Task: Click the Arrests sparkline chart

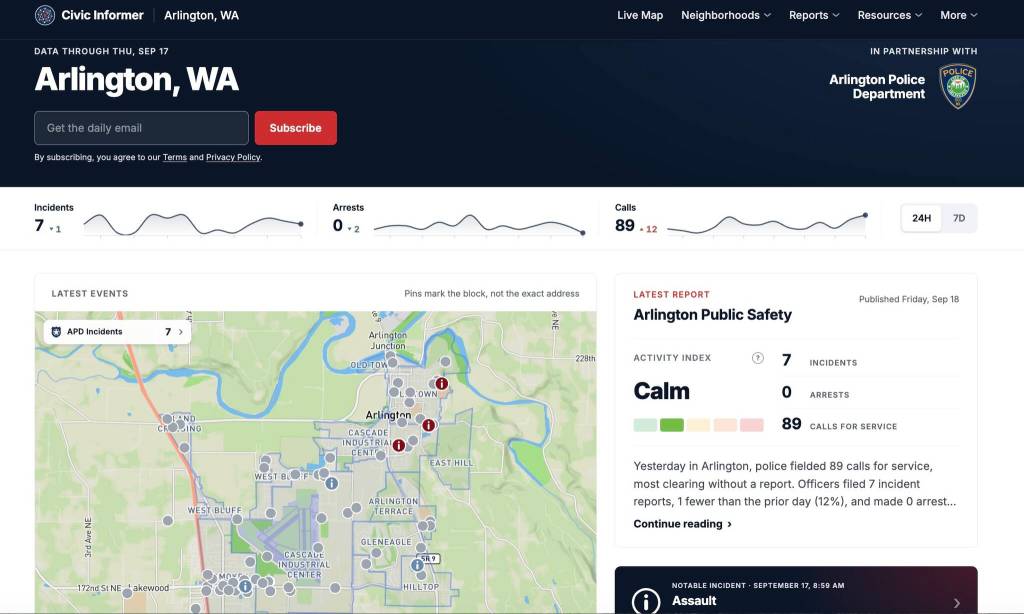Action: click(x=479, y=224)
